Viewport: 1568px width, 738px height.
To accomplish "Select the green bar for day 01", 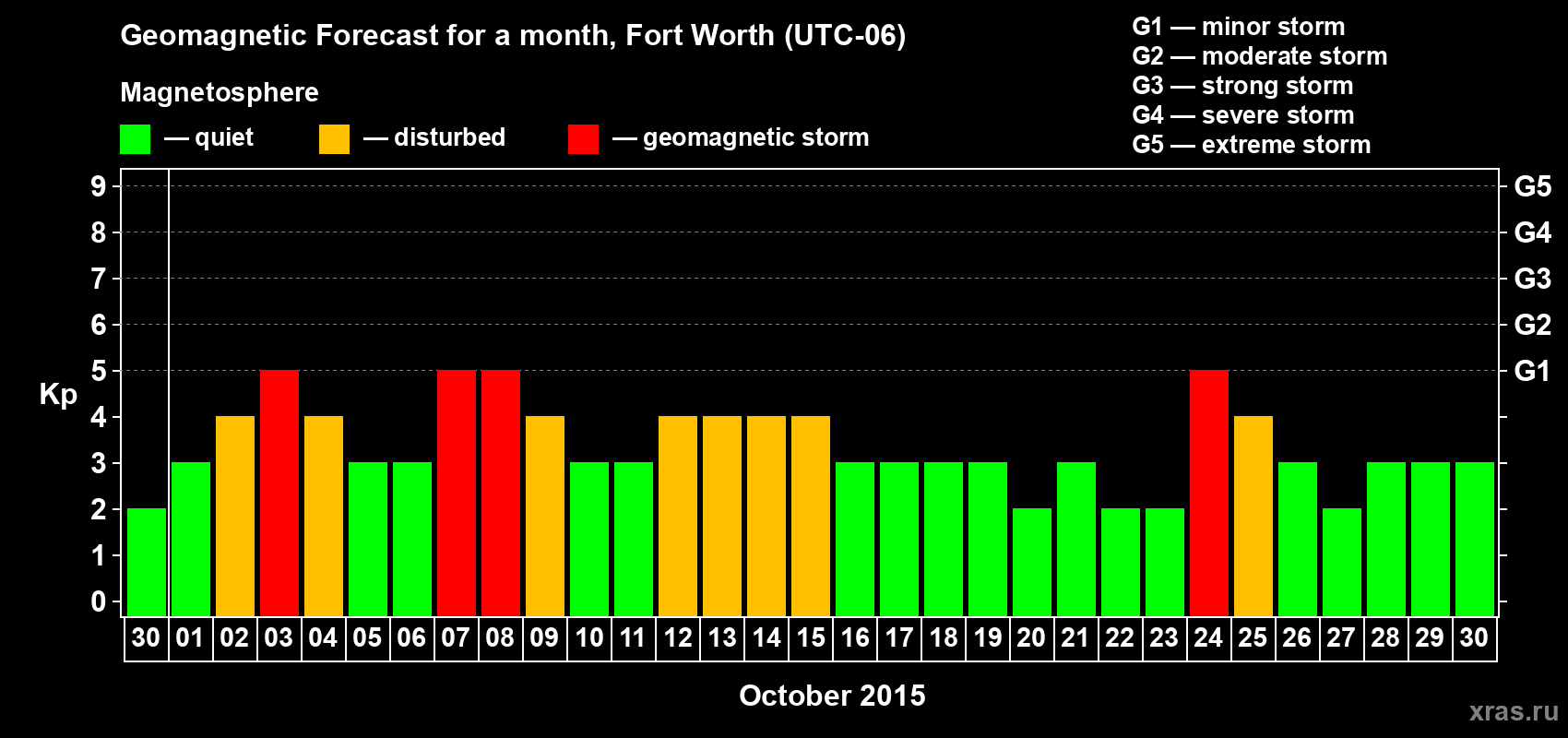I will pyautogui.click(x=191, y=539).
